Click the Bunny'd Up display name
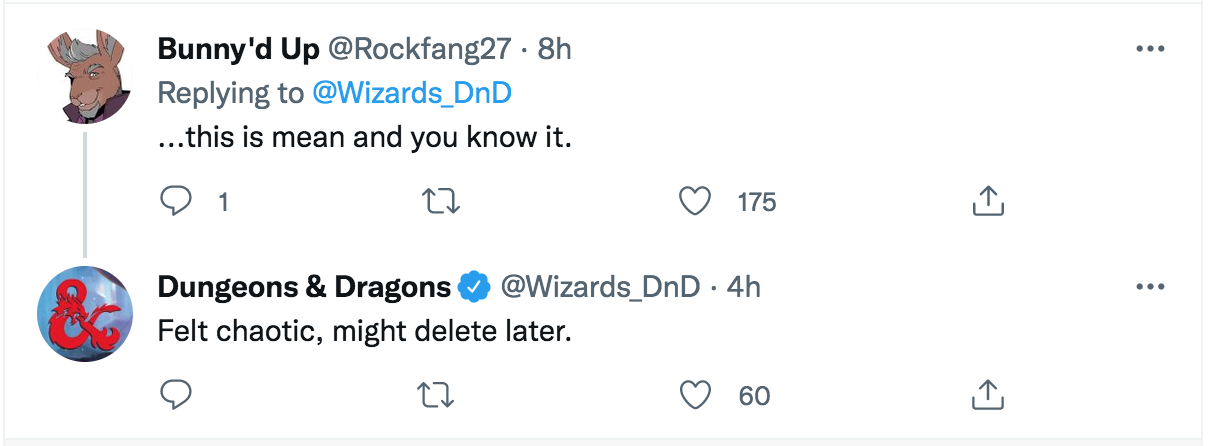The image size is (1208, 446). coord(236,49)
